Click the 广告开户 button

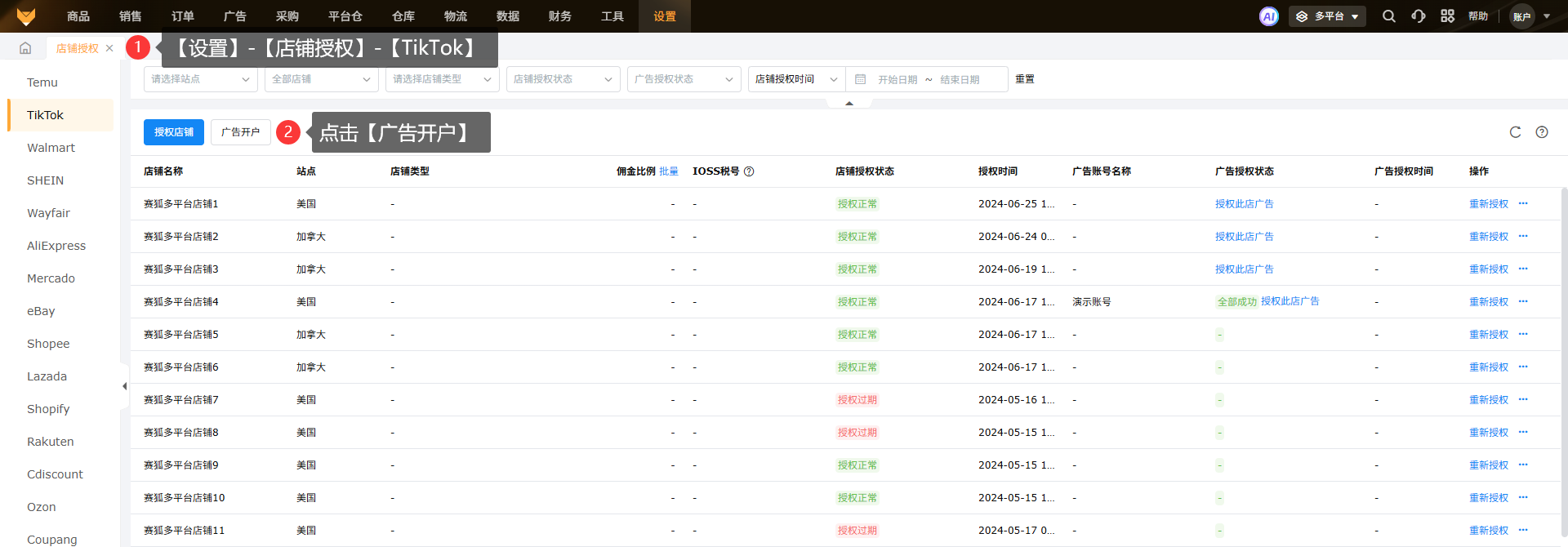[240, 132]
